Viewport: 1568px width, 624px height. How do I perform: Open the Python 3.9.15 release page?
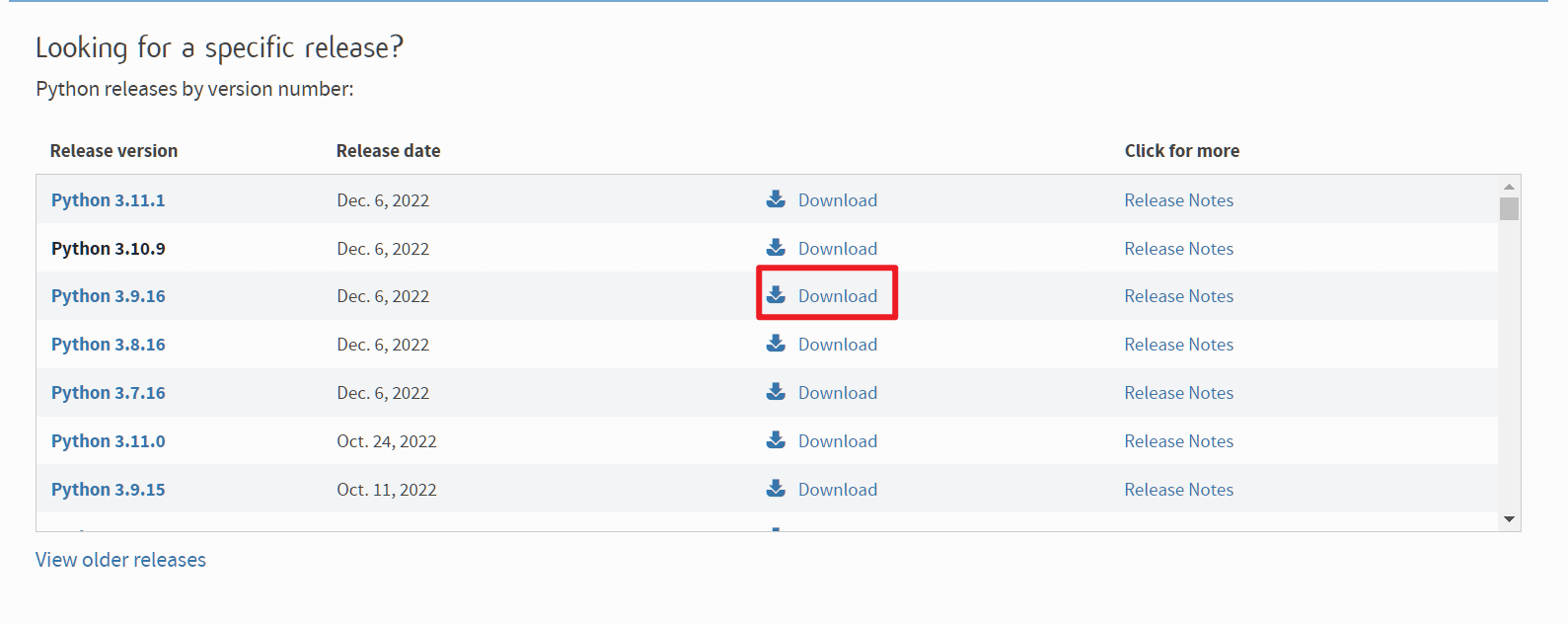109,490
